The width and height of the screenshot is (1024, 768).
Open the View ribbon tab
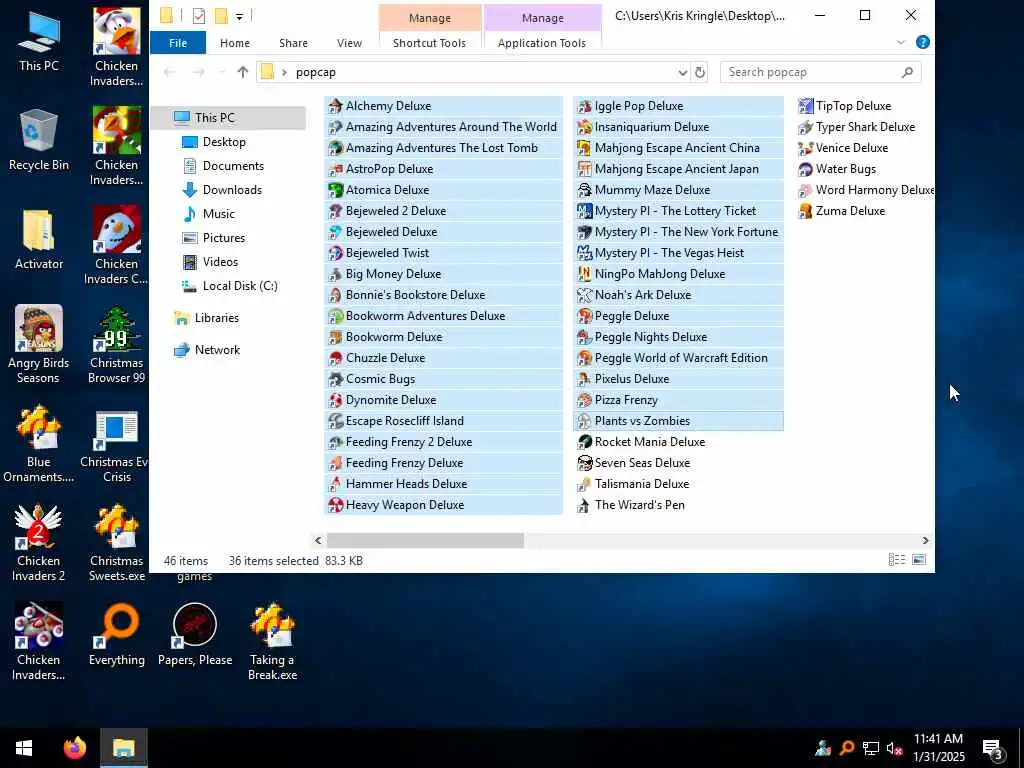pyautogui.click(x=349, y=43)
